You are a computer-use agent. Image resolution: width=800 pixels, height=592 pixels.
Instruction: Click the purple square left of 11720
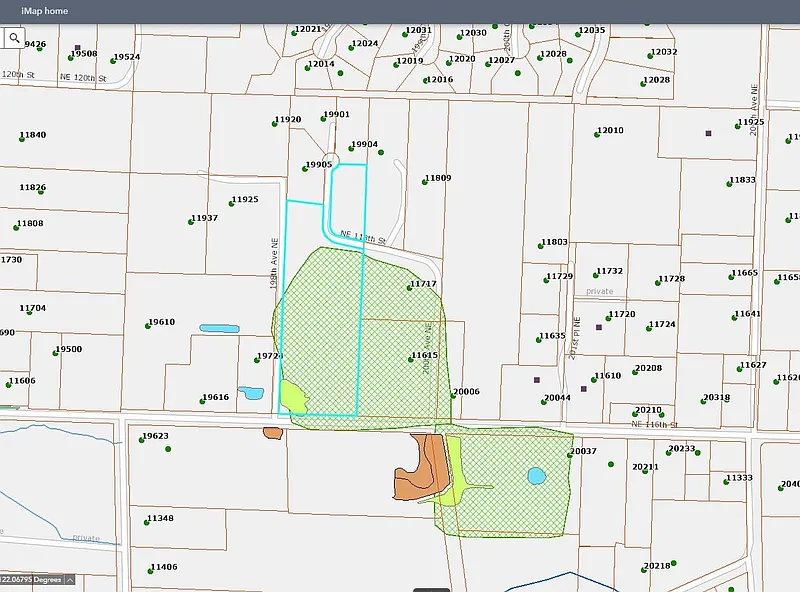(600, 327)
